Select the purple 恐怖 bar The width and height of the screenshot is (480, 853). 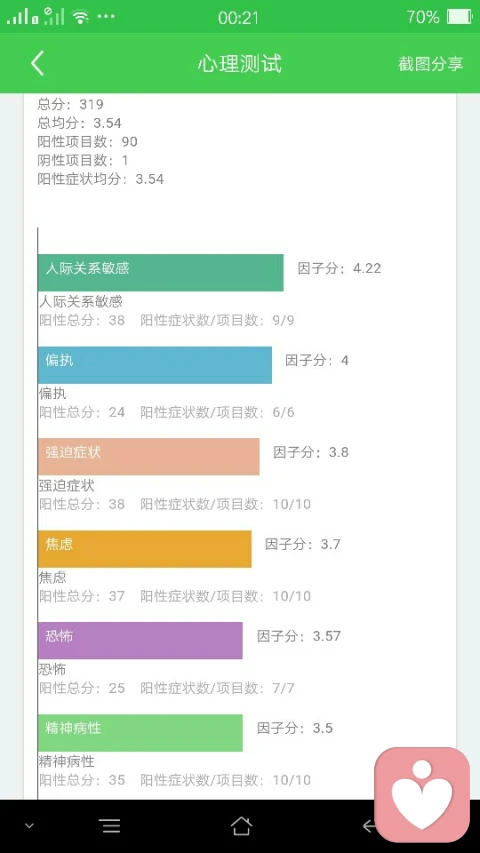click(x=140, y=640)
